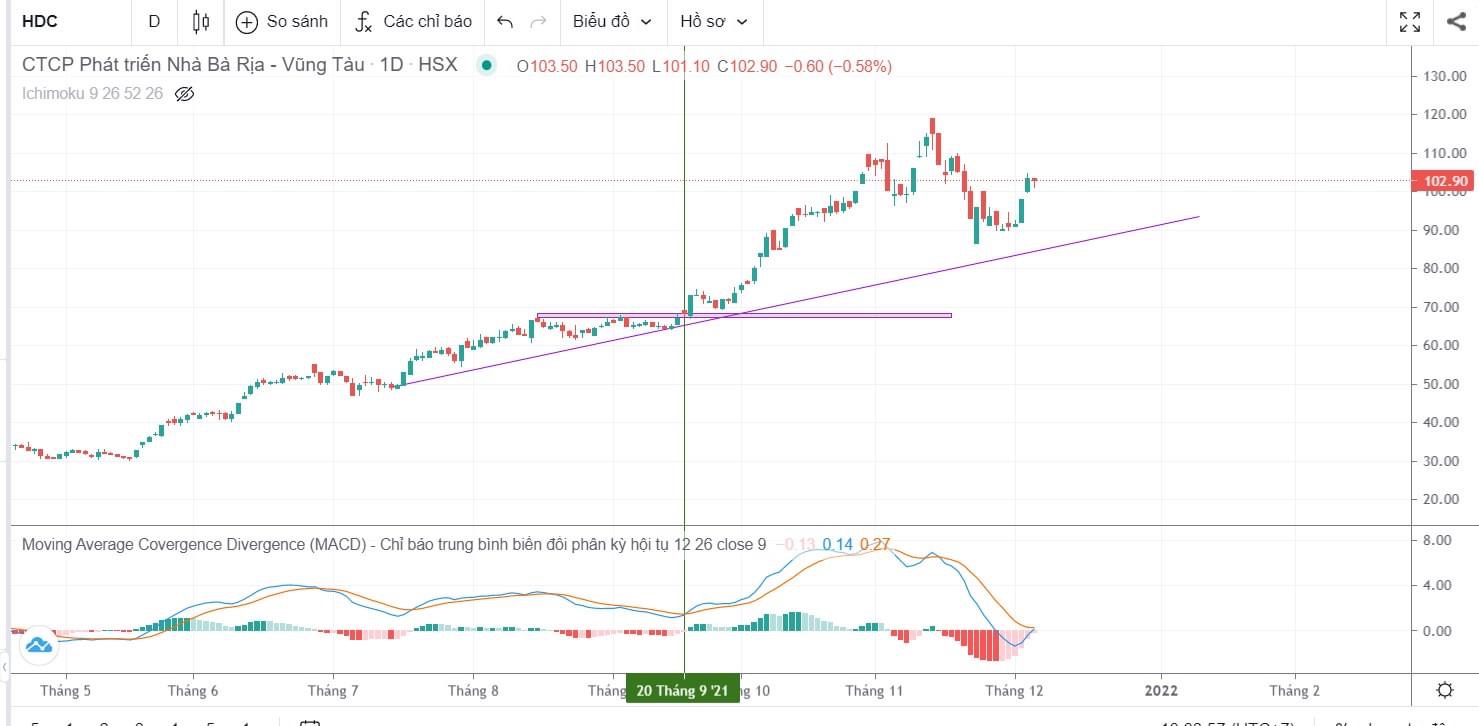This screenshot has height=726, width=1479.
Task: Click the Tháng 11 time axis label
Action: 875,691
